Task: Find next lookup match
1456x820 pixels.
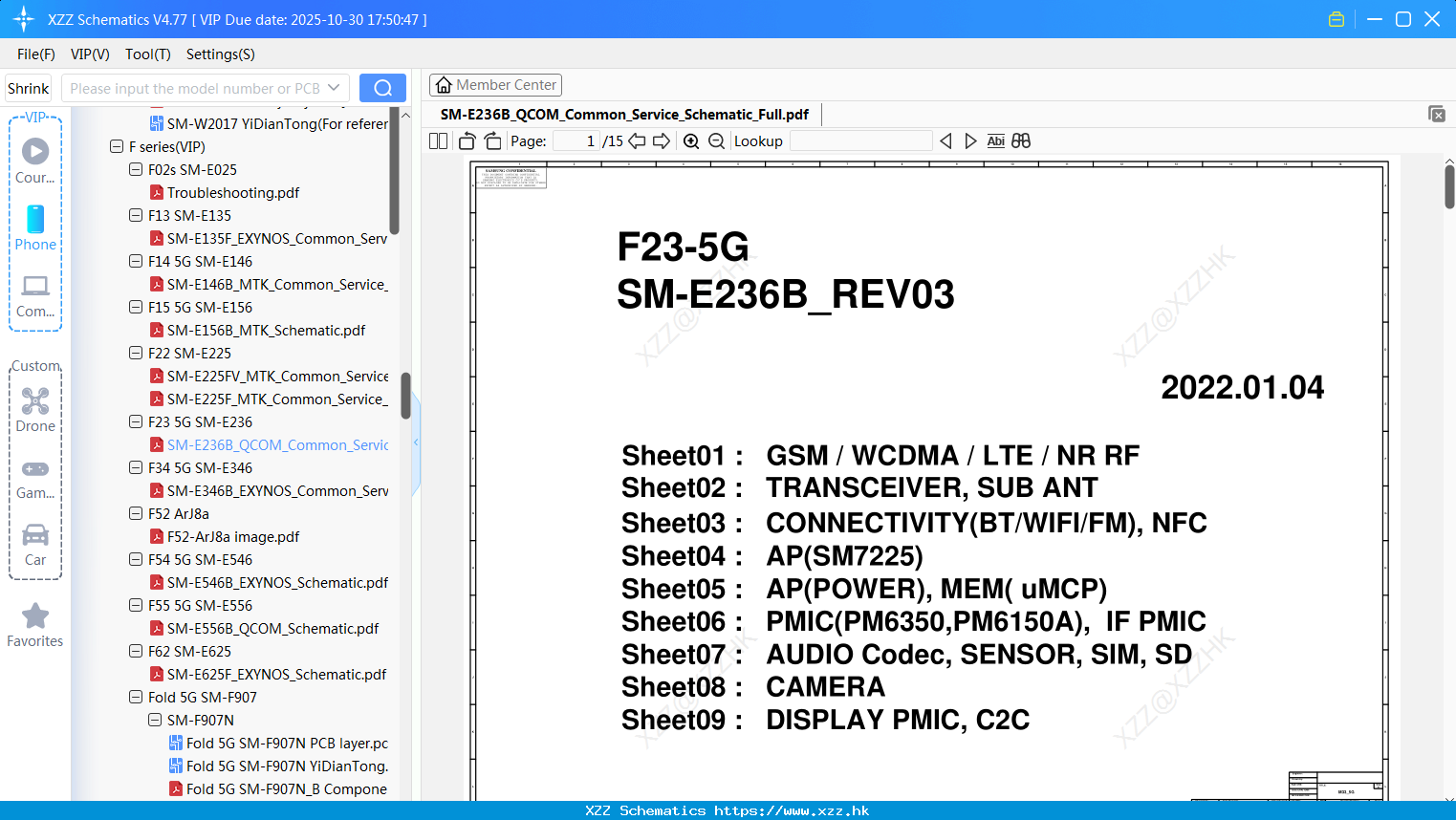Action: pyautogui.click(x=970, y=141)
